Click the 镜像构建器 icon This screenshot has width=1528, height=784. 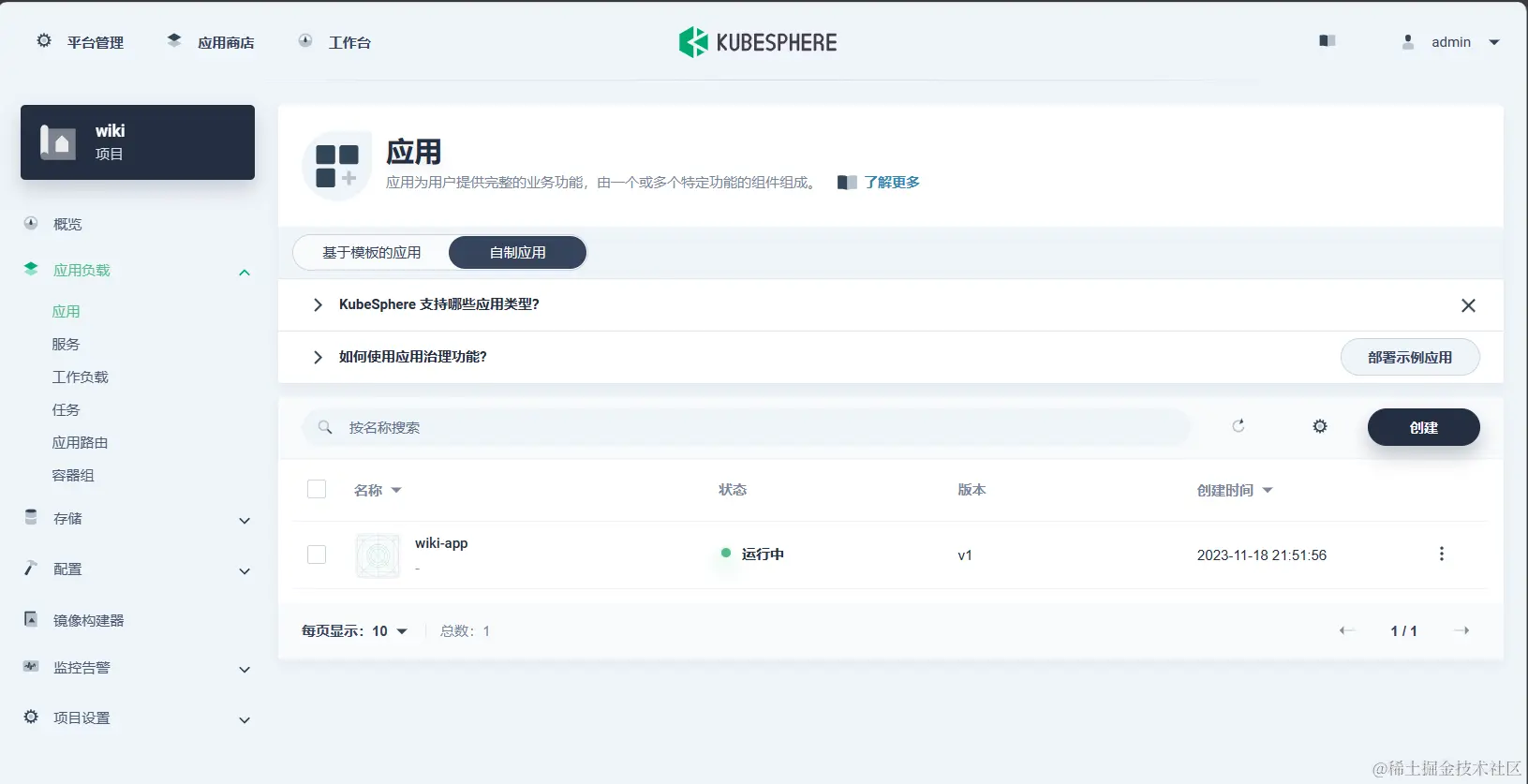pos(31,619)
